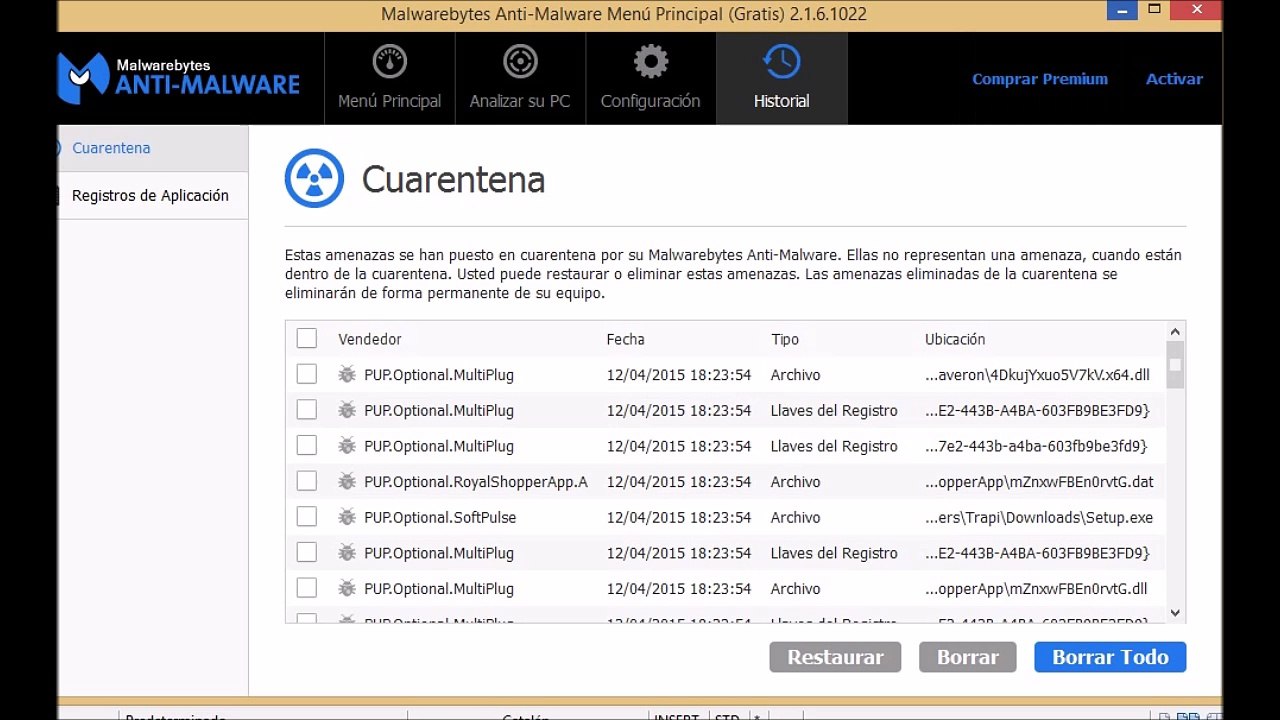Sort by the Fecha column header
1280x720 pixels.
(625, 339)
